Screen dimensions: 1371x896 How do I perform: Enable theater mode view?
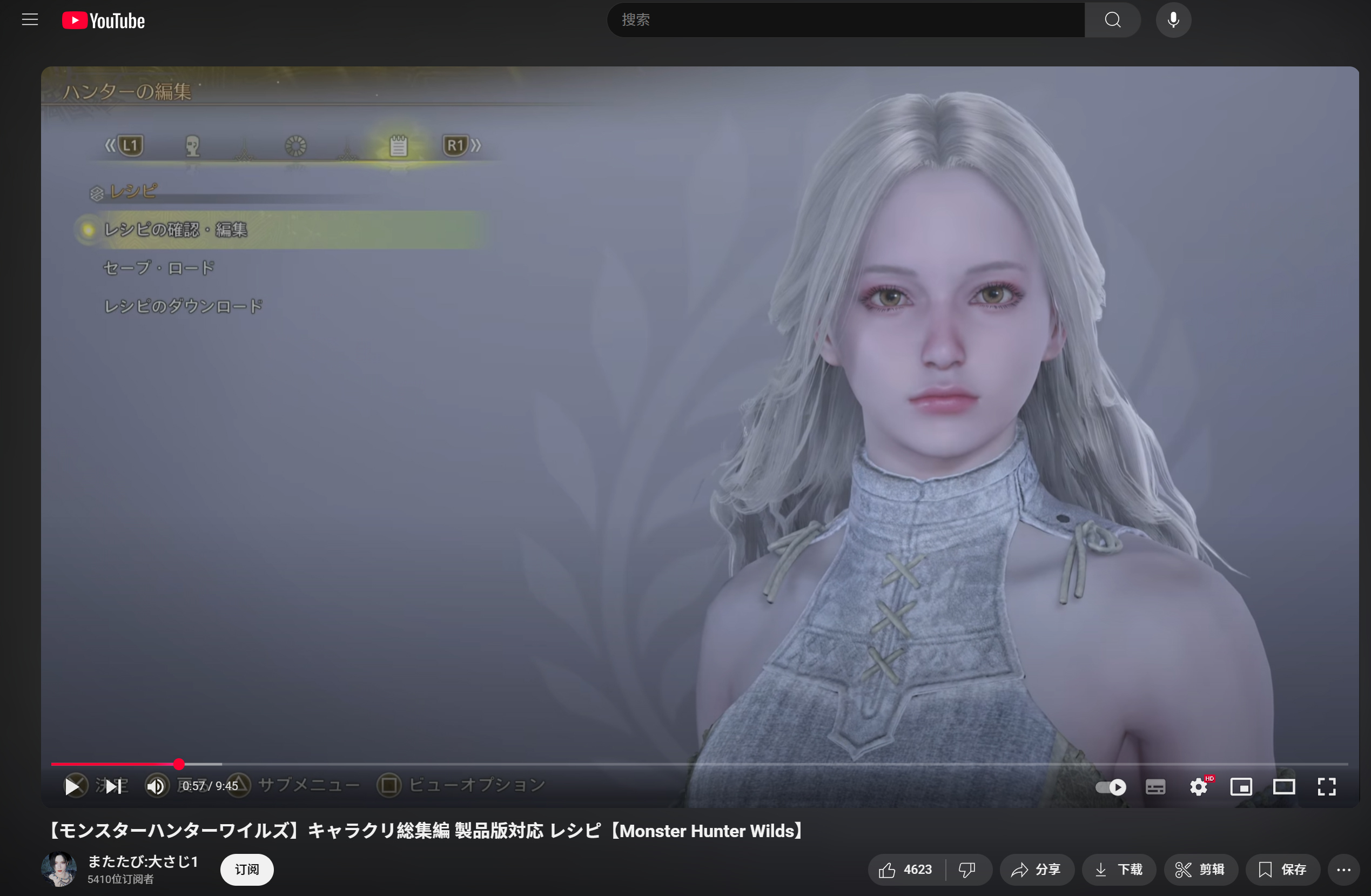[1284, 787]
